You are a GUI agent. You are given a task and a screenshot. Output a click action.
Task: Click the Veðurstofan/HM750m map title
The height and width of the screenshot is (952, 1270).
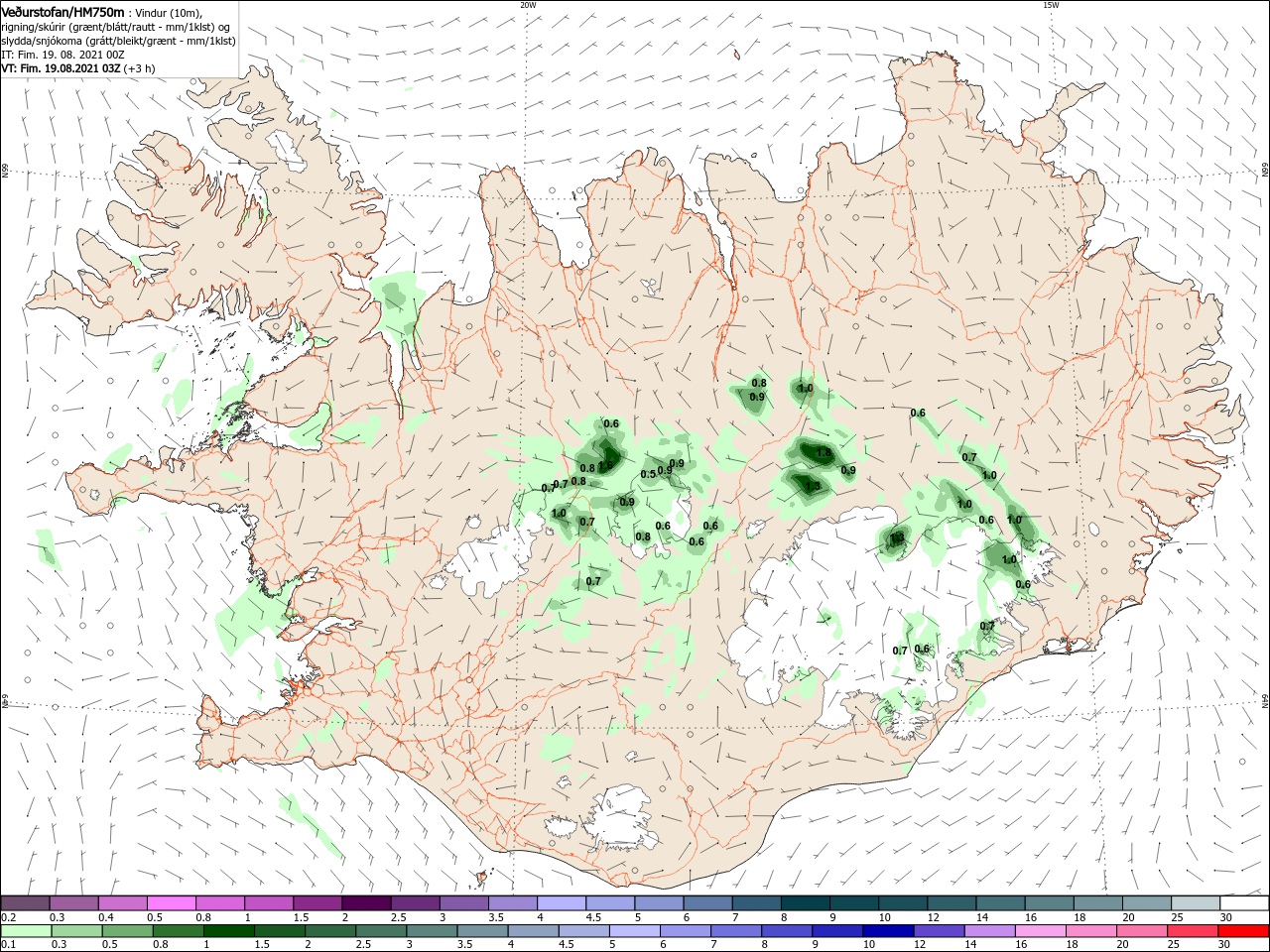pos(63,12)
